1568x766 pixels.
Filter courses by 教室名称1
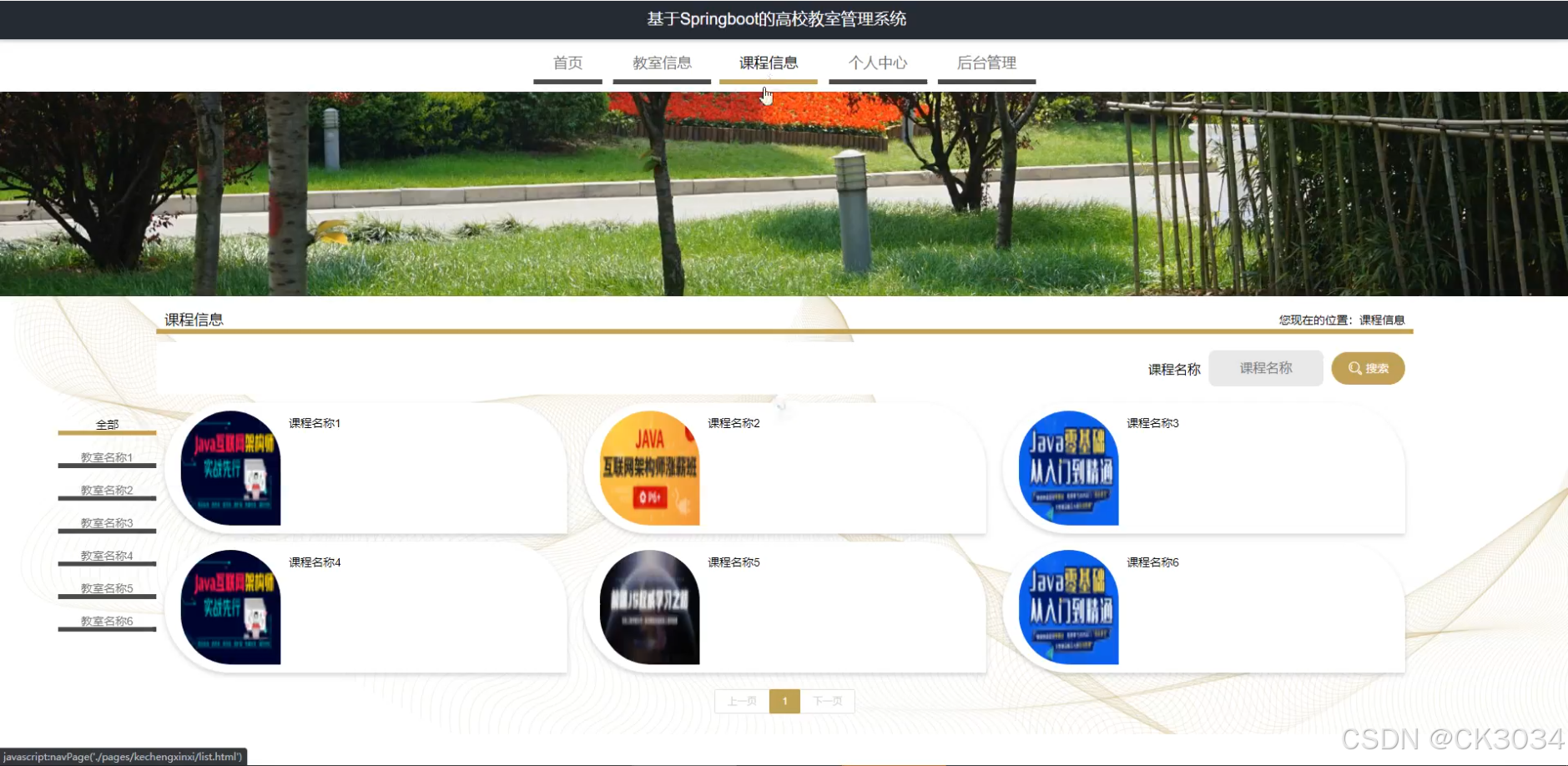pos(107,456)
